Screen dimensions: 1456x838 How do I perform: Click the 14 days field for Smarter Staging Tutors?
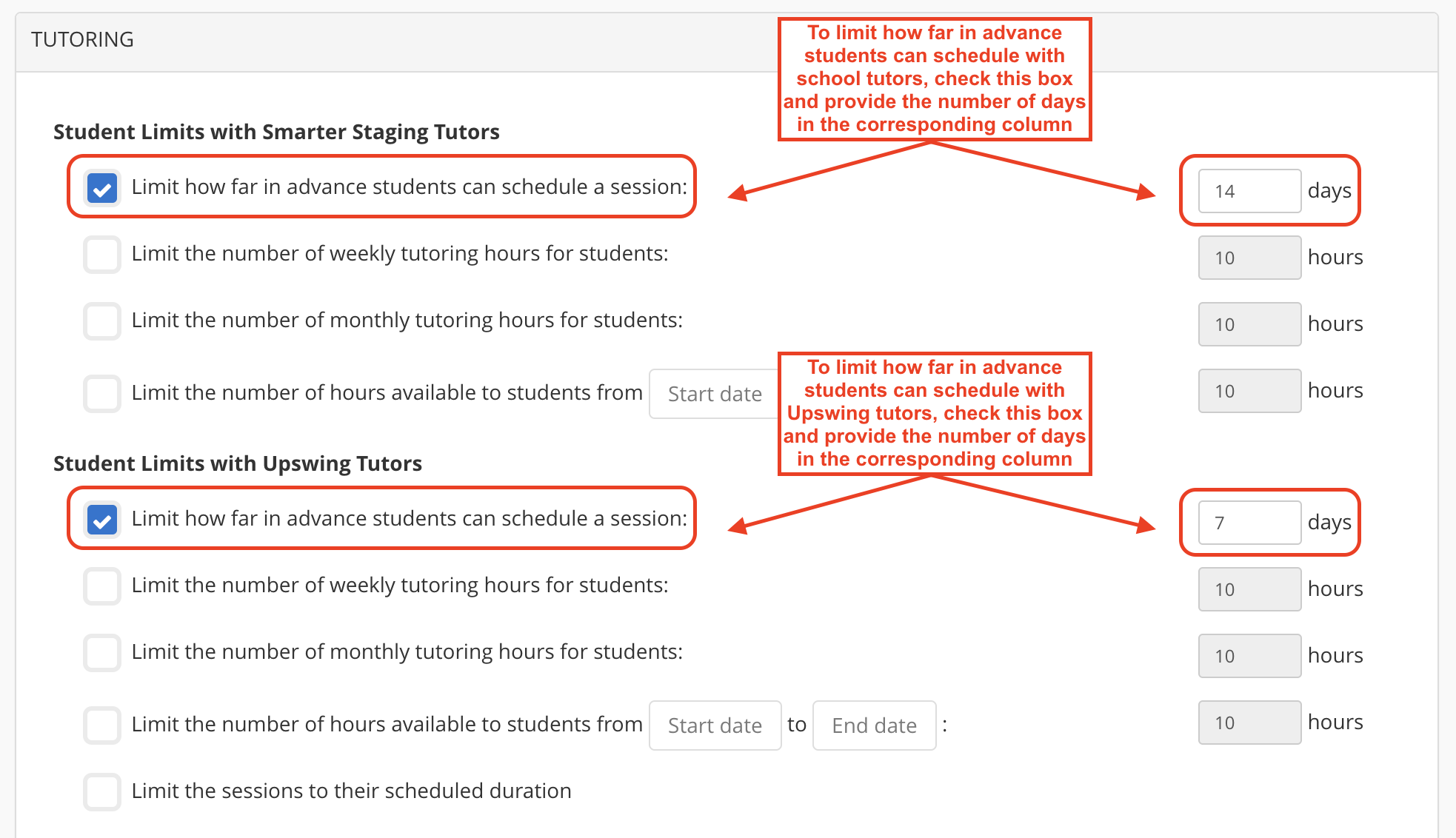click(x=1249, y=191)
